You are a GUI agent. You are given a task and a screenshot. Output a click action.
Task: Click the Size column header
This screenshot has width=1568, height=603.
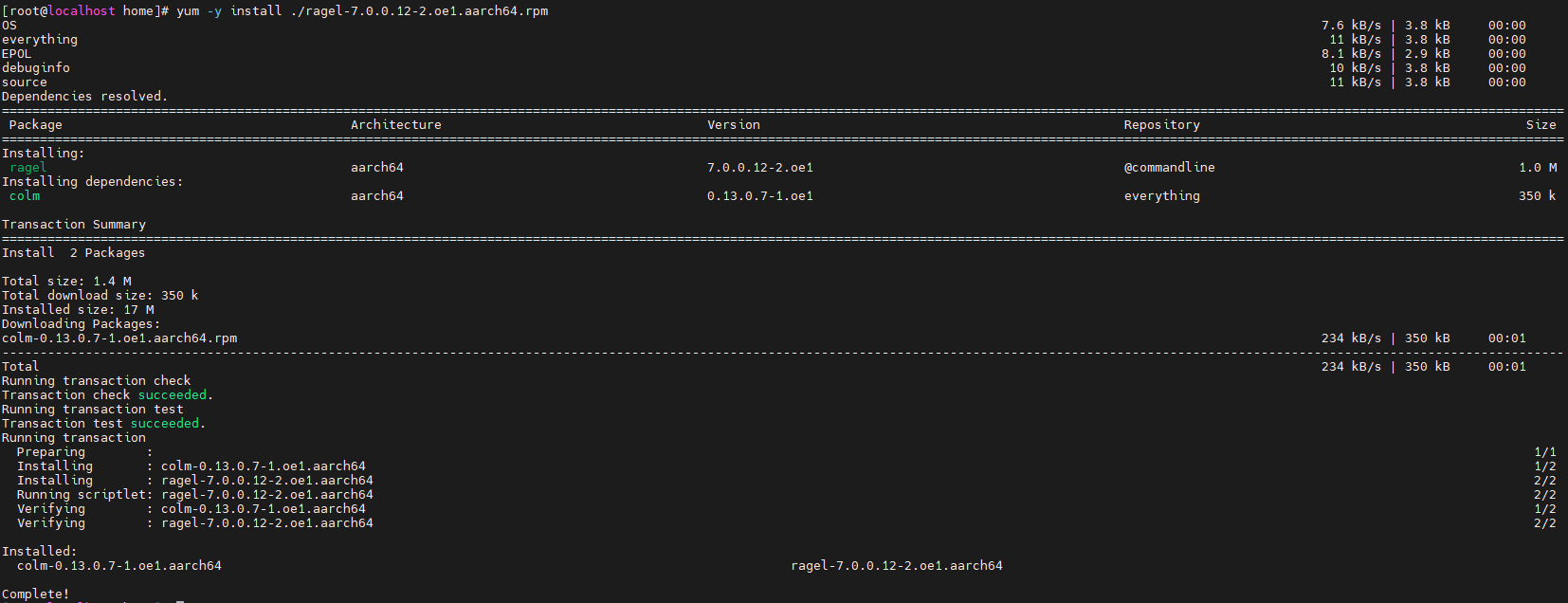click(x=1541, y=125)
